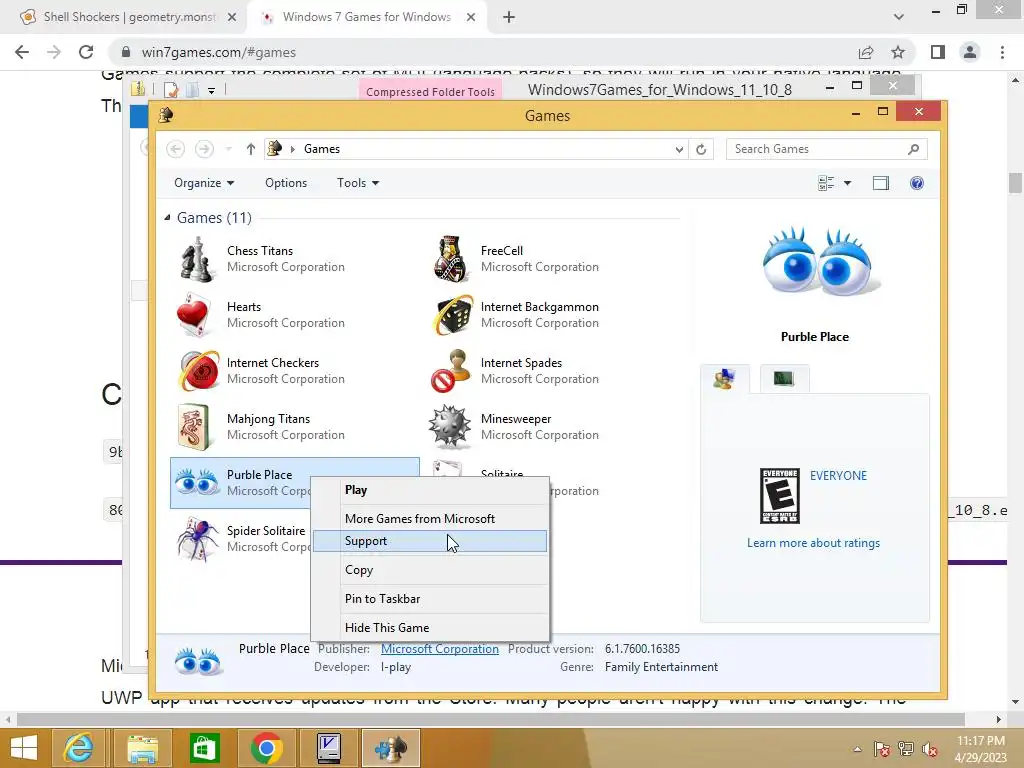This screenshot has height=768, width=1024.
Task: Open the Chrome tab search chevron
Action: click(899, 17)
